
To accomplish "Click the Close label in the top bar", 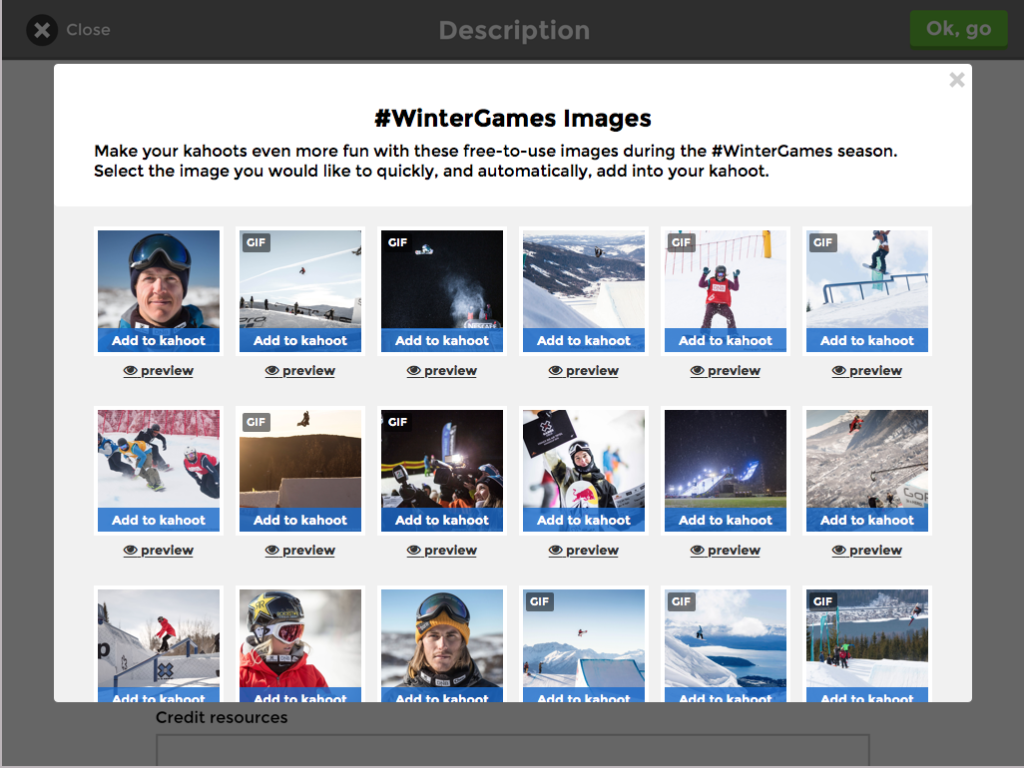I will [88, 29].
